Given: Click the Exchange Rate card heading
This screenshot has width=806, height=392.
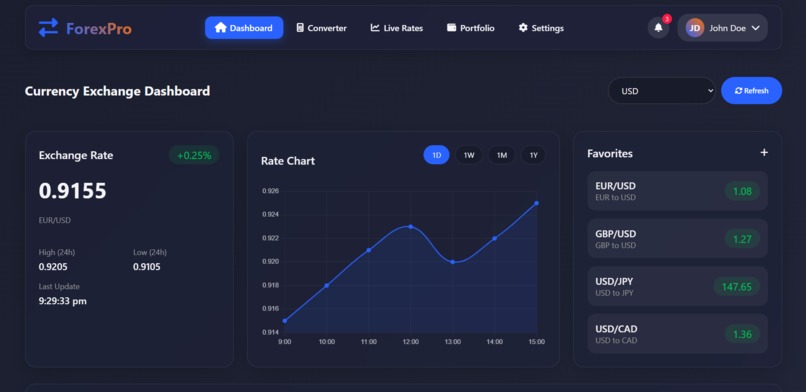Looking at the screenshot, I should click(76, 155).
